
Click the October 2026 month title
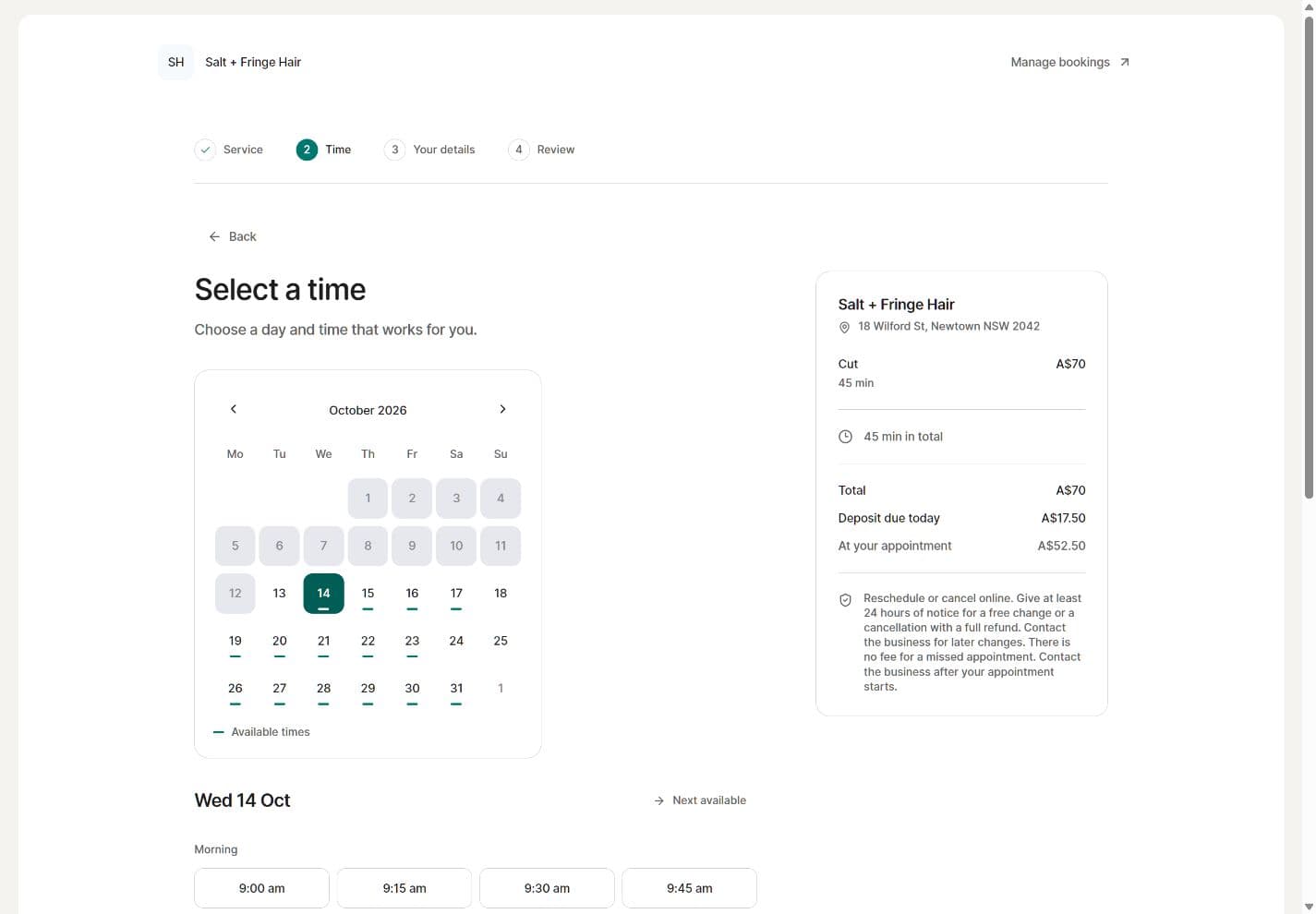click(x=368, y=410)
